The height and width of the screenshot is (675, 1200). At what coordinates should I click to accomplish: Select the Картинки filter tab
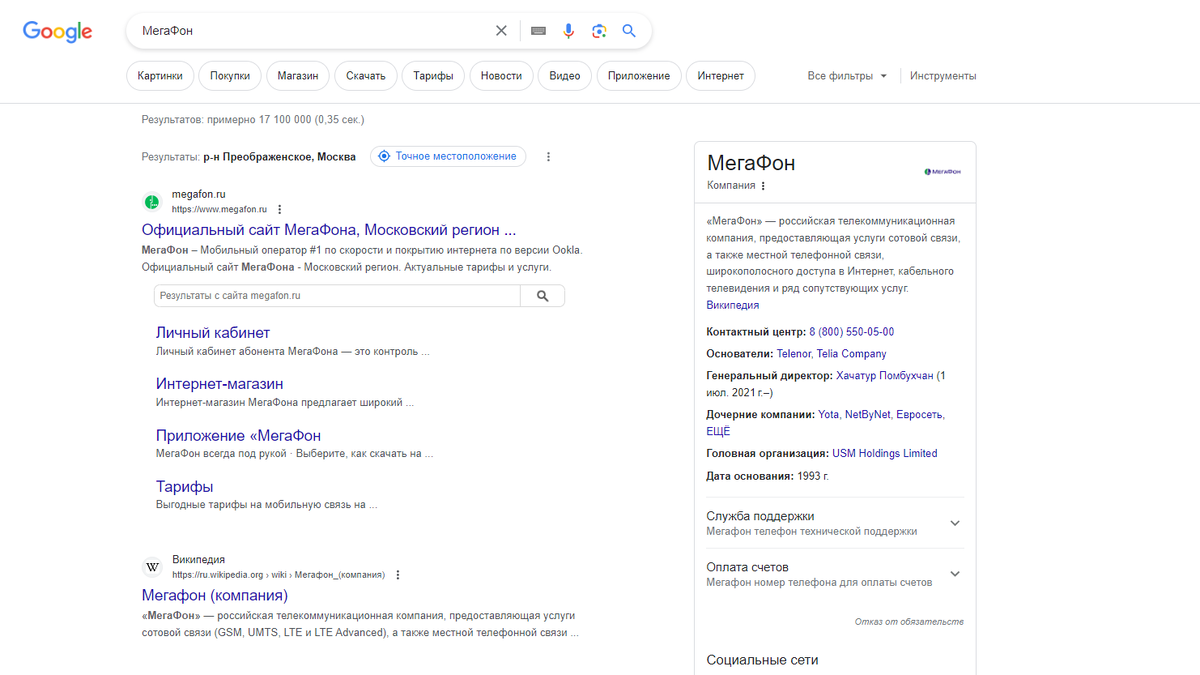(x=161, y=76)
